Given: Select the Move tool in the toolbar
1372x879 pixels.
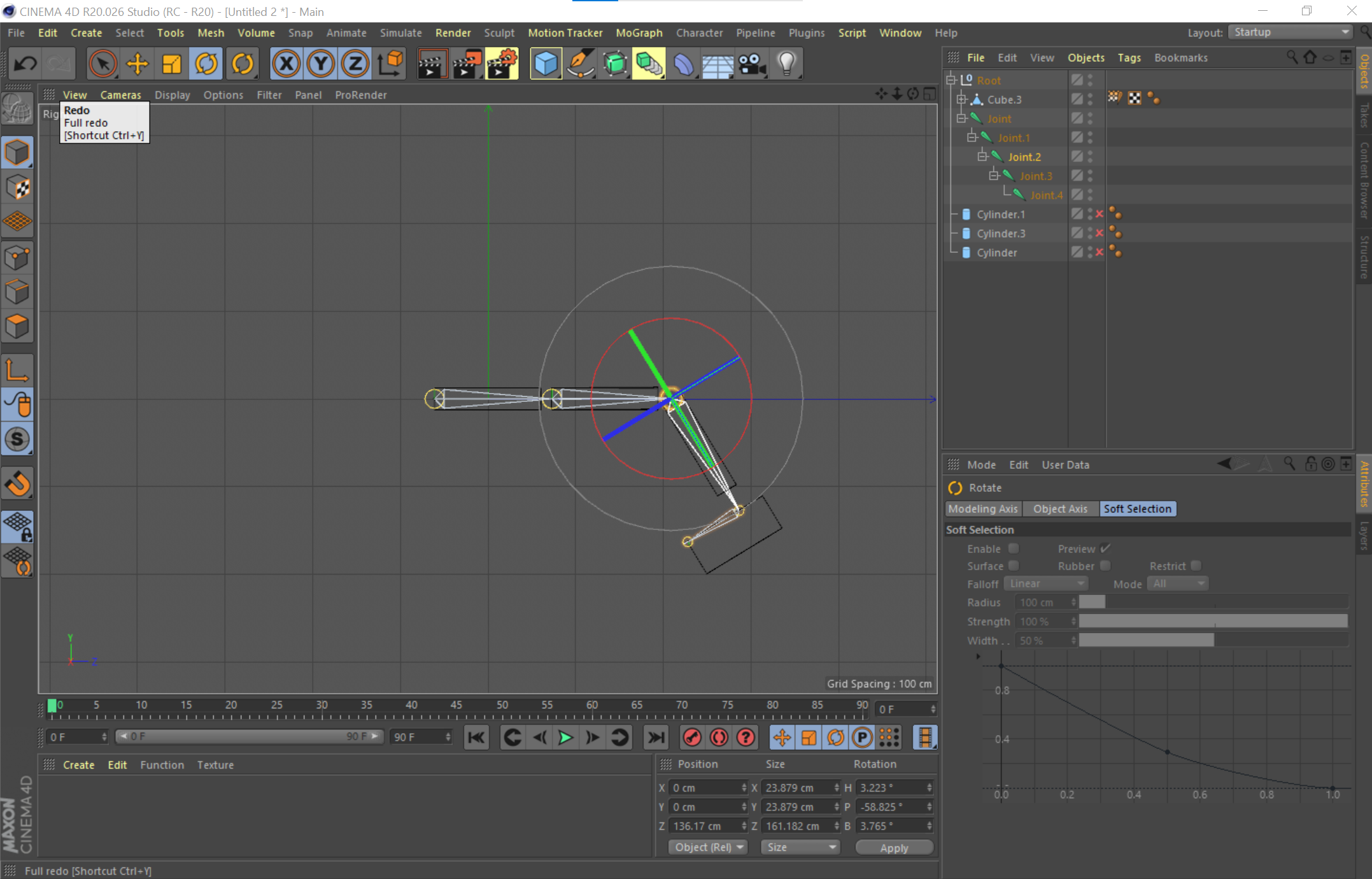Looking at the screenshot, I should point(137,64).
